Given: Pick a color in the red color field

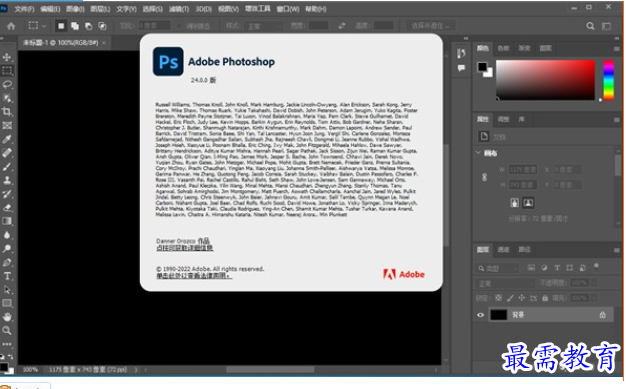Looking at the screenshot, I should pyautogui.click(x=545, y=80).
